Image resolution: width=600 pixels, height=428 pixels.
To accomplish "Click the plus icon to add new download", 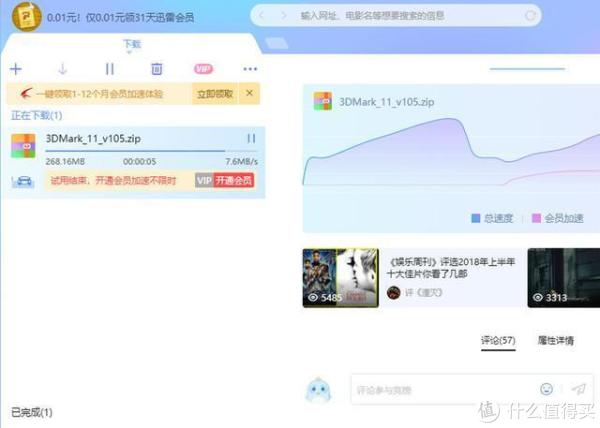I will 15,69.
